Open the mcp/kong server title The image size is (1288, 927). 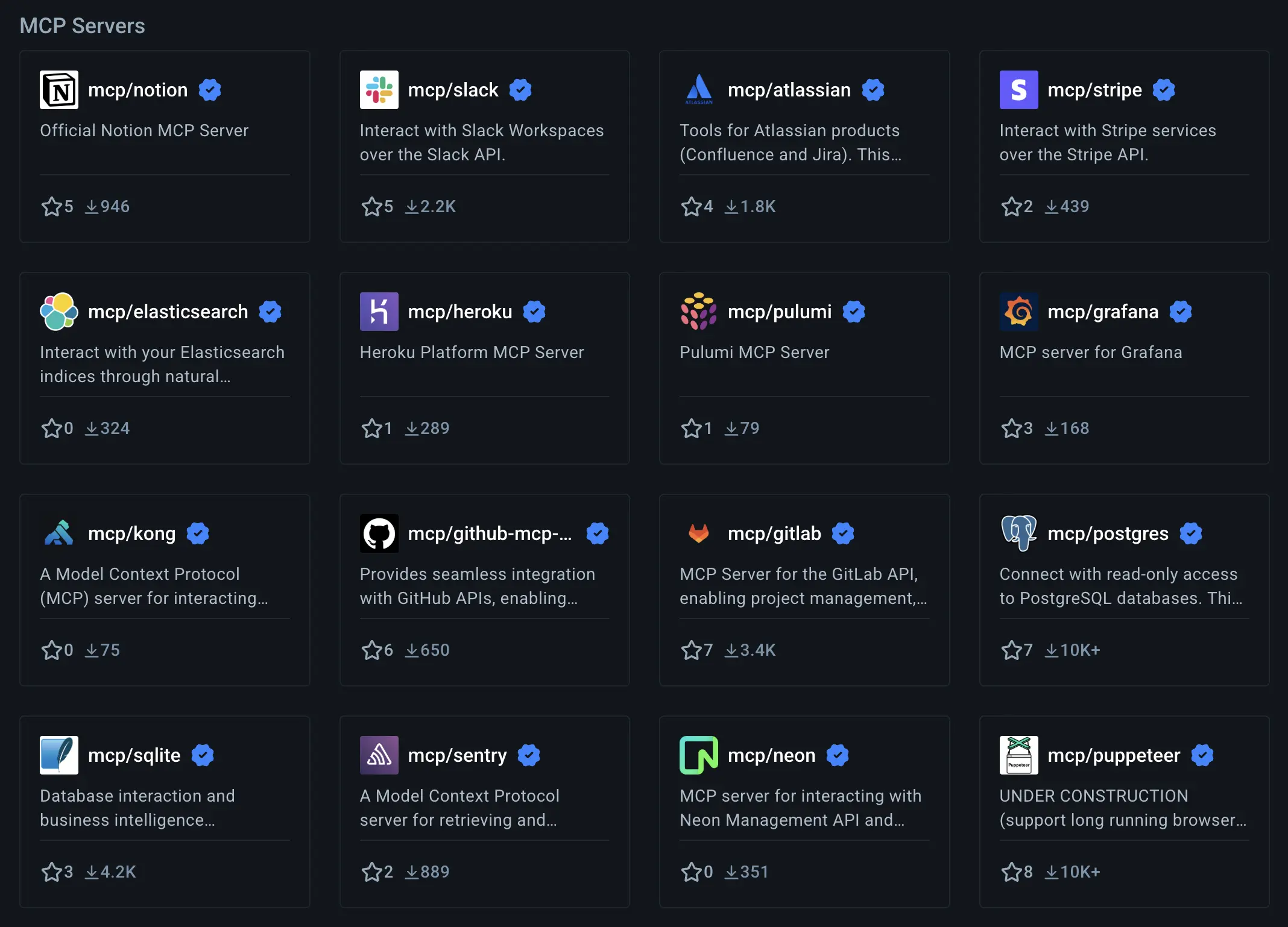click(x=132, y=533)
